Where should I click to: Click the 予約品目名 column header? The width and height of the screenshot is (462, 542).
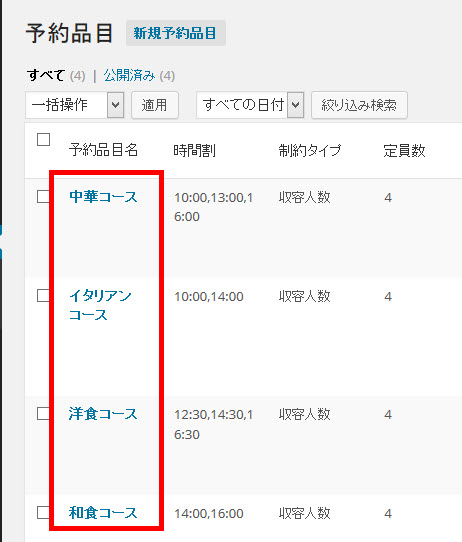(104, 150)
